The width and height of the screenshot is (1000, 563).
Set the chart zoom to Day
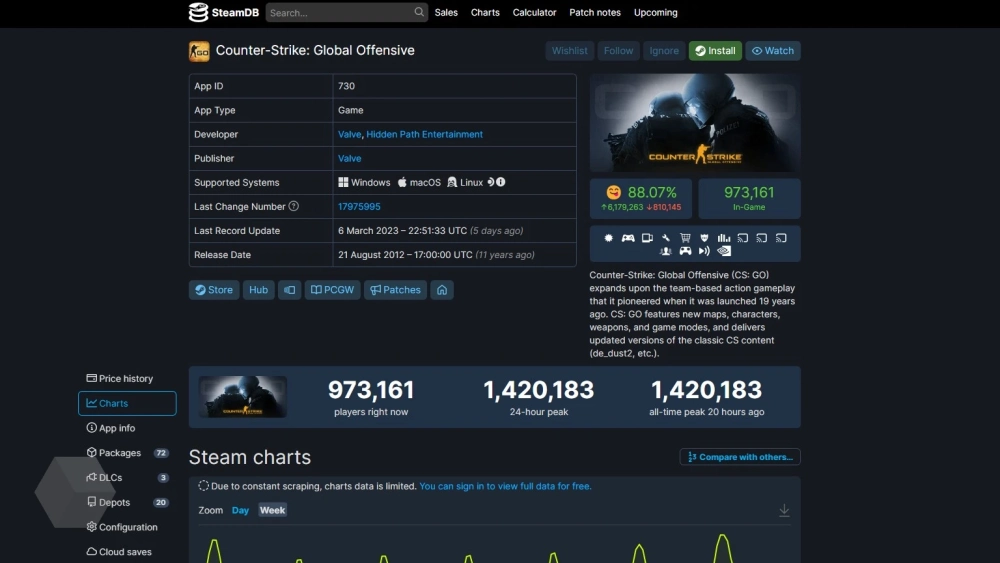pos(240,510)
